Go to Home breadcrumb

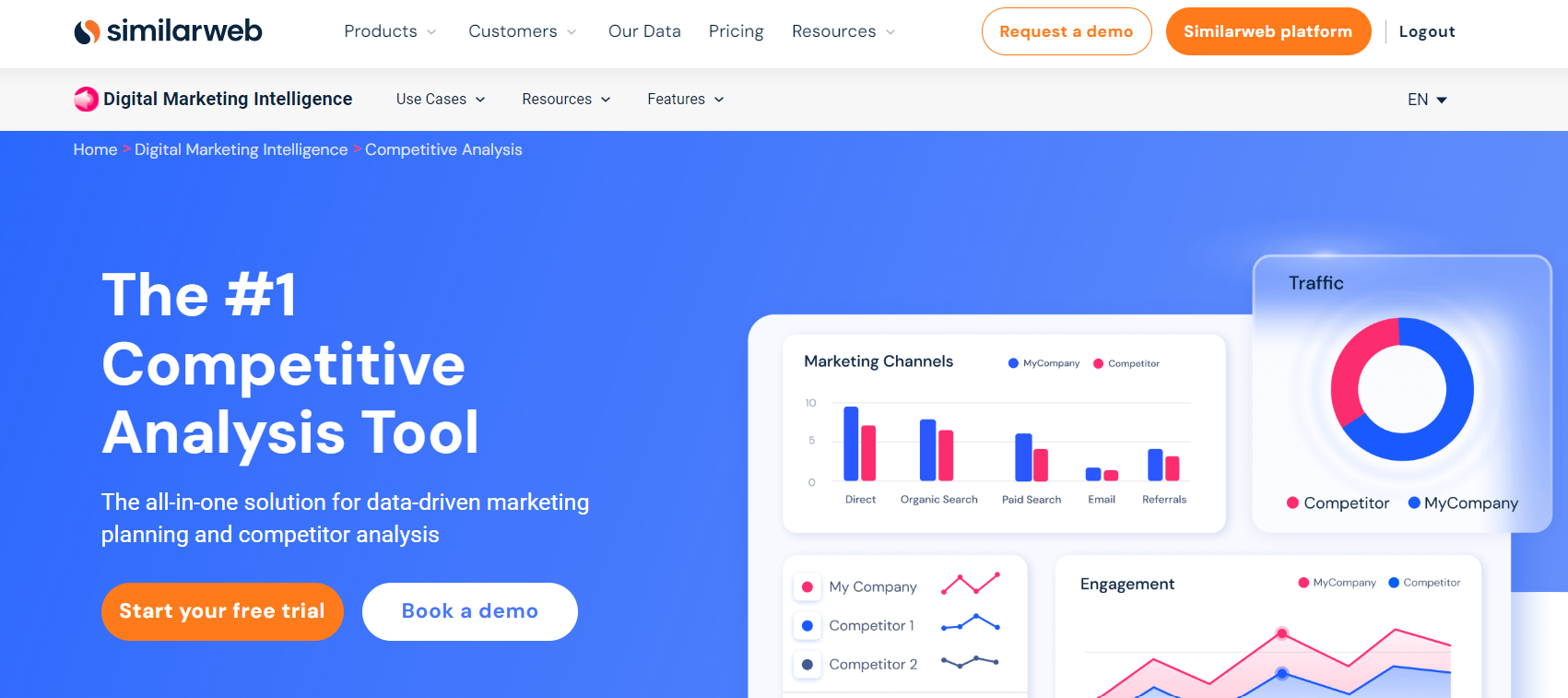95,149
